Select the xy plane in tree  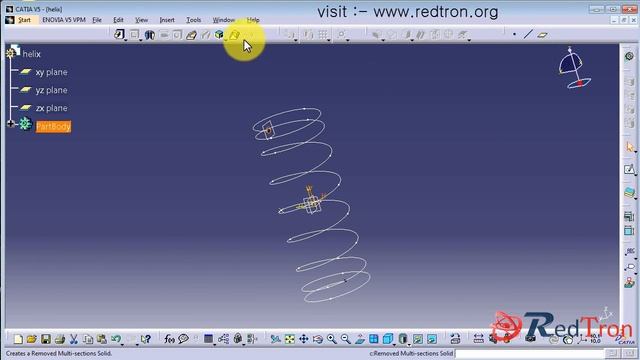coord(51,72)
